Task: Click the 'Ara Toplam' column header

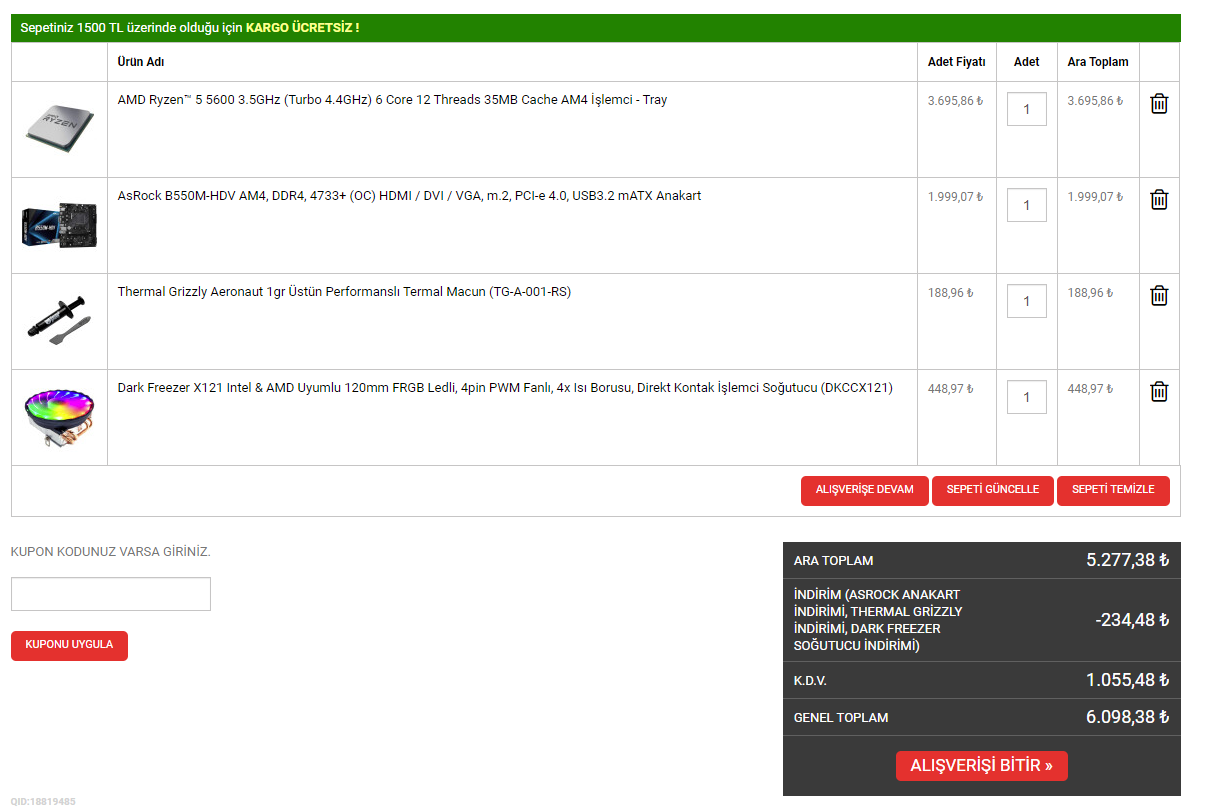Action: 1098,62
